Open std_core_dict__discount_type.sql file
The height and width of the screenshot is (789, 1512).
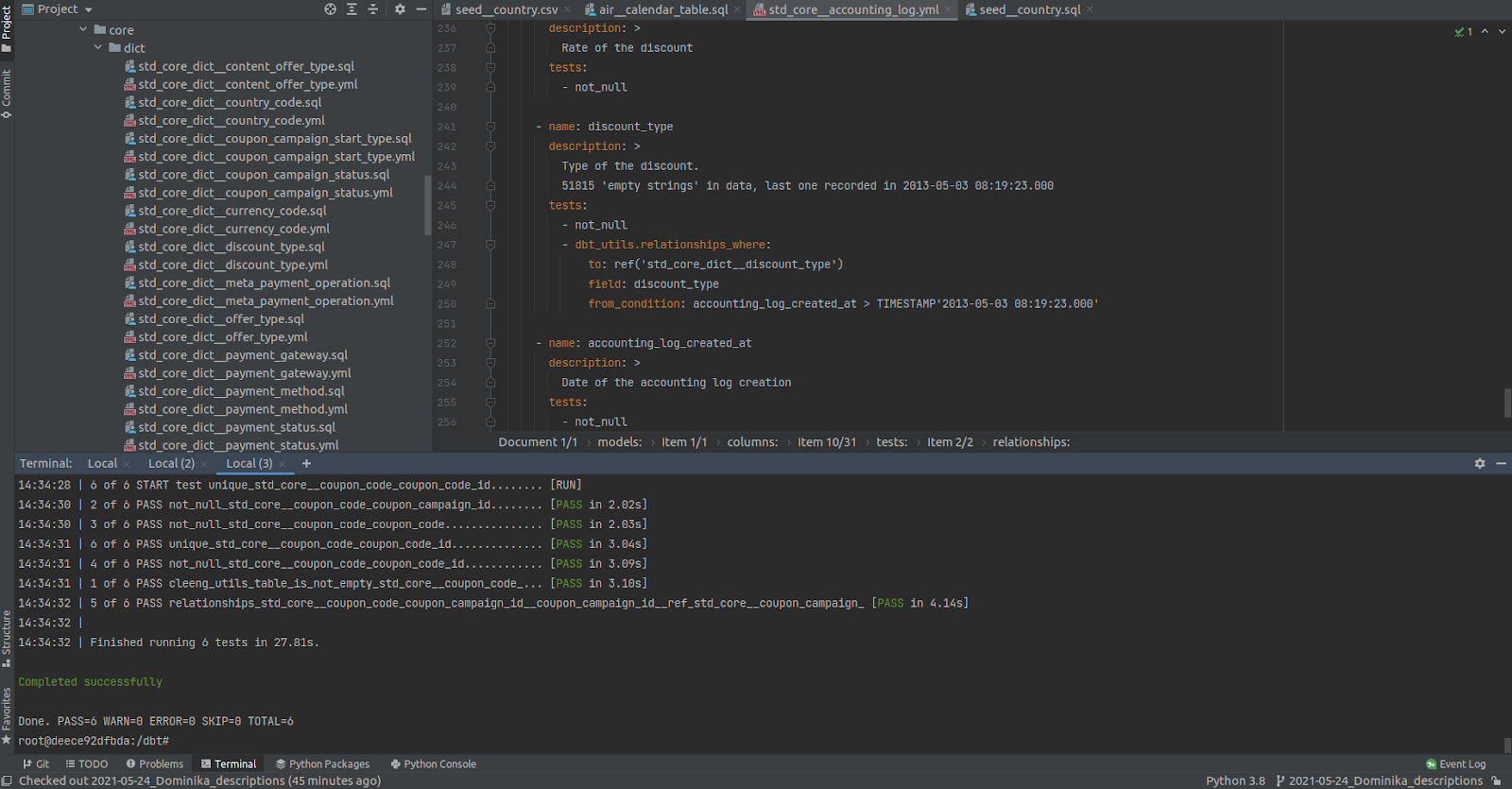pos(231,247)
